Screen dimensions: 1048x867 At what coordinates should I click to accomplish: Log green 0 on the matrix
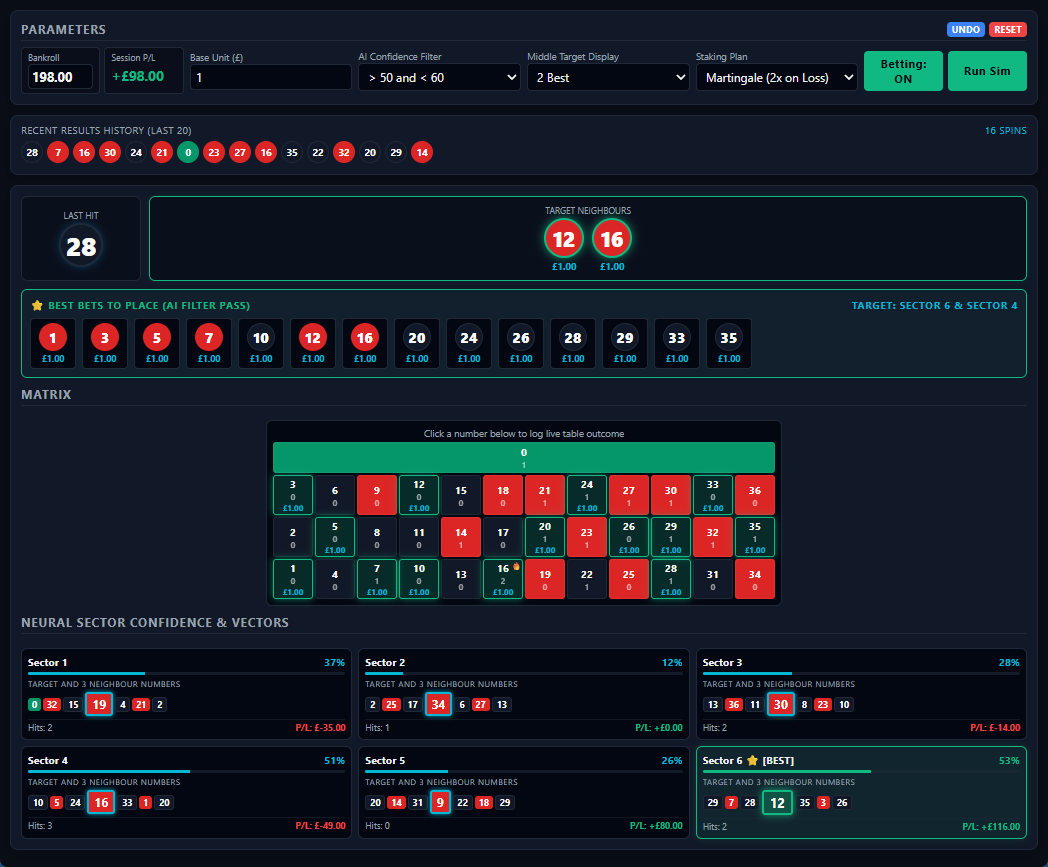point(523,457)
